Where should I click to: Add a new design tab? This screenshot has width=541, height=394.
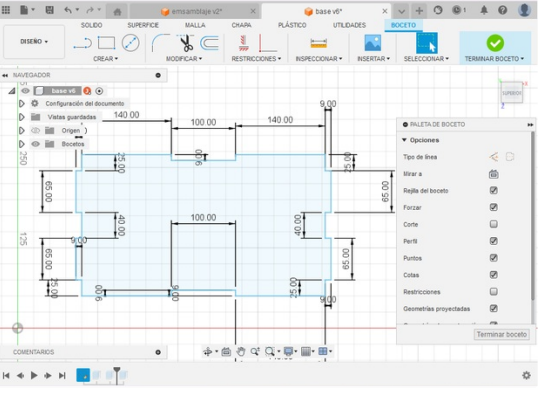(x=419, y=11)
